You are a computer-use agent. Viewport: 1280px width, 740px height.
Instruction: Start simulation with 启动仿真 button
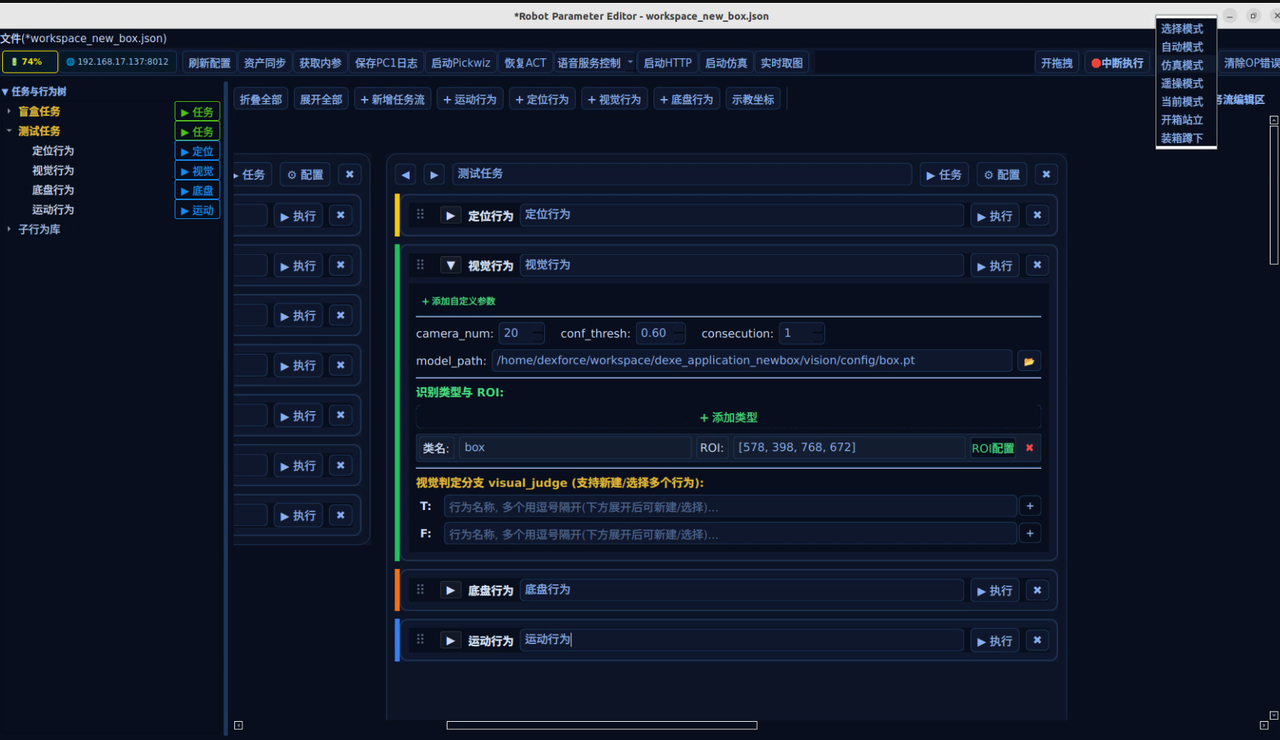(726, 63)
